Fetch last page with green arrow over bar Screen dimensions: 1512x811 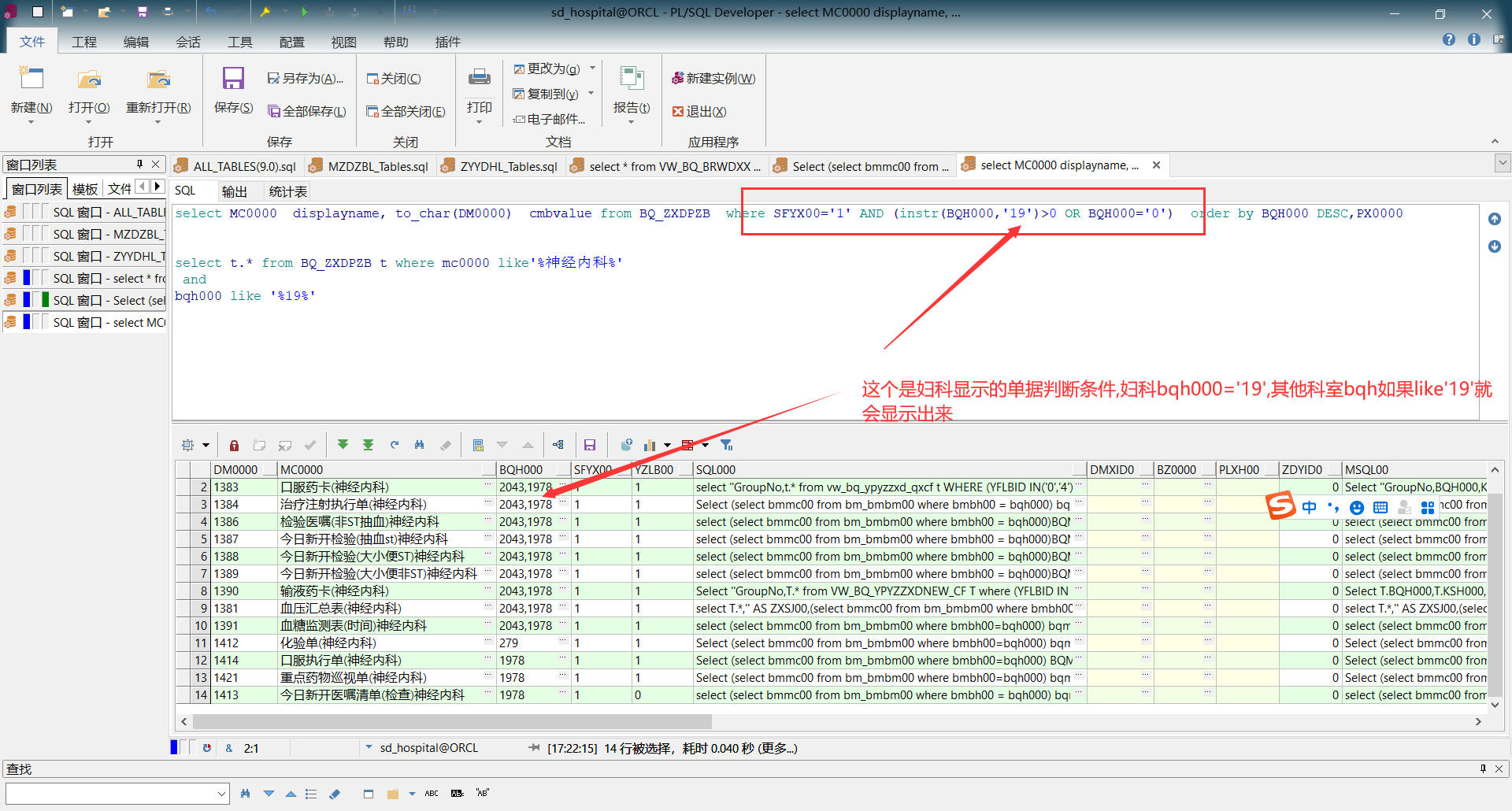pos(368,445)
